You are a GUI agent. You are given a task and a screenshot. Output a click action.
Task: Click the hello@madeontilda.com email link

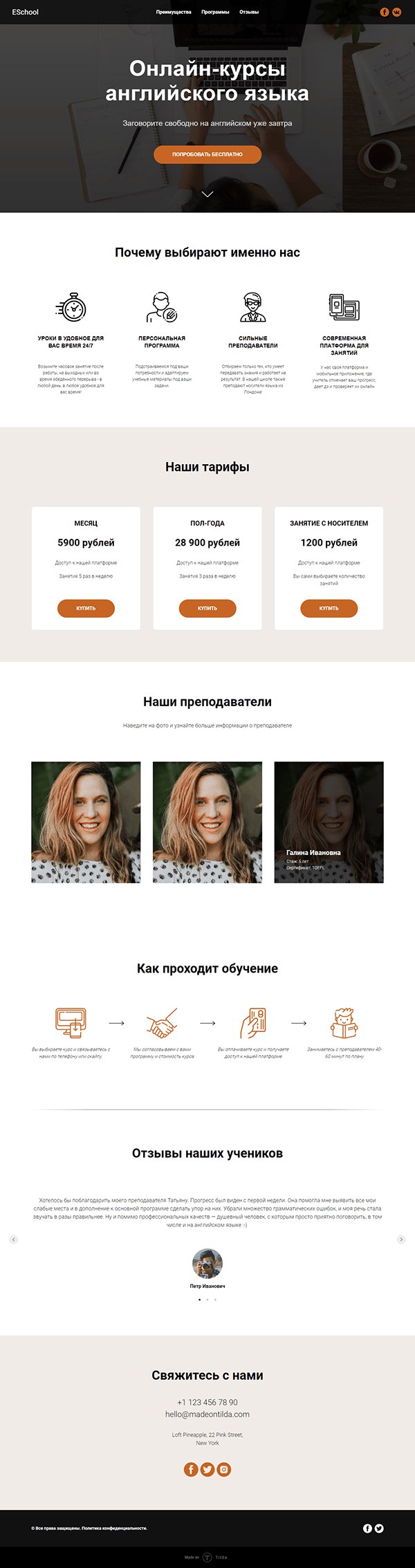pos(207,1414)
